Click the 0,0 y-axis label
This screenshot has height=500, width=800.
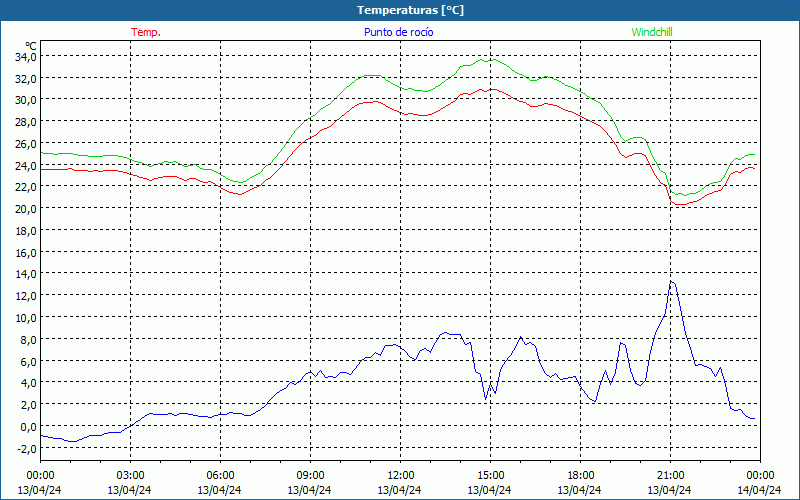pos(28,427)
